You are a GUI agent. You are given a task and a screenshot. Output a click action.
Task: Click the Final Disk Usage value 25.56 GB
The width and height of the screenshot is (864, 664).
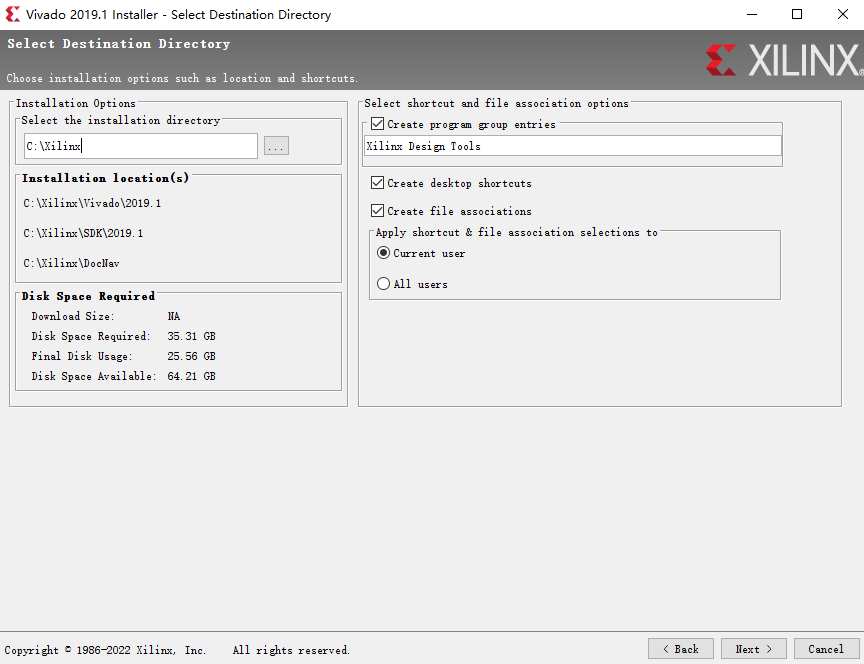191,356
